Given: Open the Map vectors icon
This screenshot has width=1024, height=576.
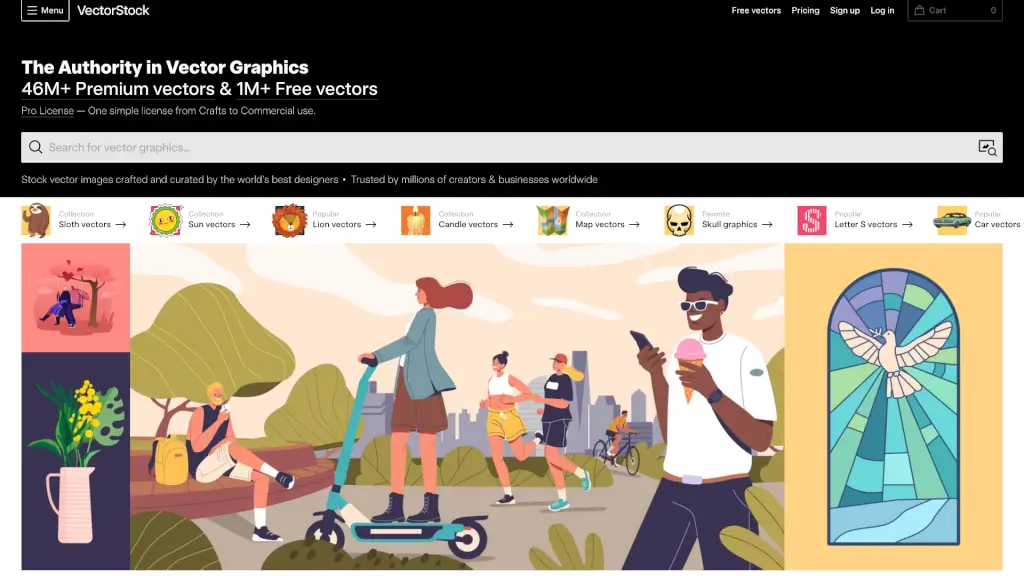Looking at the screenshot, I should coord(553,220).
